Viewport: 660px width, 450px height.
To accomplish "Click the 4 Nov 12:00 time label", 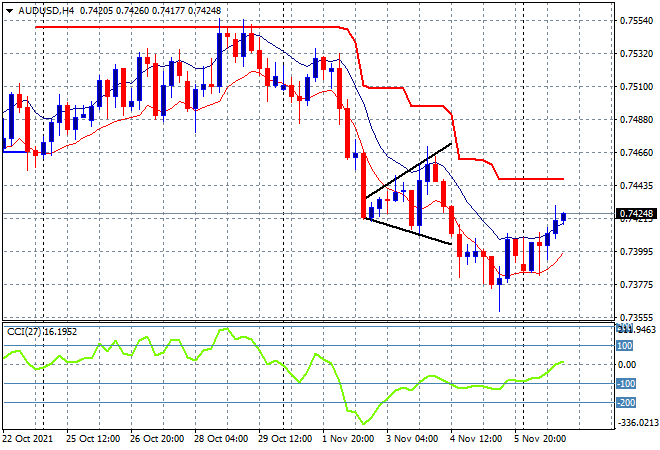I will point(476,439).
